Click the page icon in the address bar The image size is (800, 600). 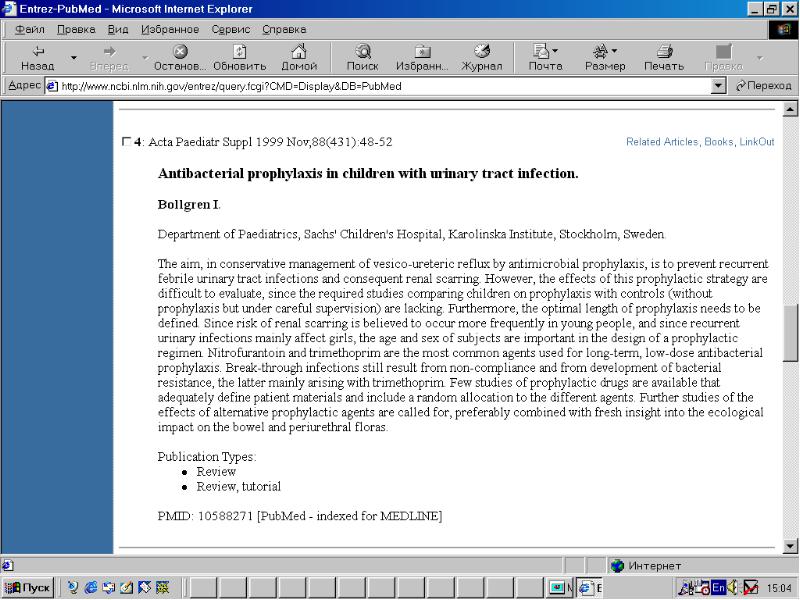(52, 86)
